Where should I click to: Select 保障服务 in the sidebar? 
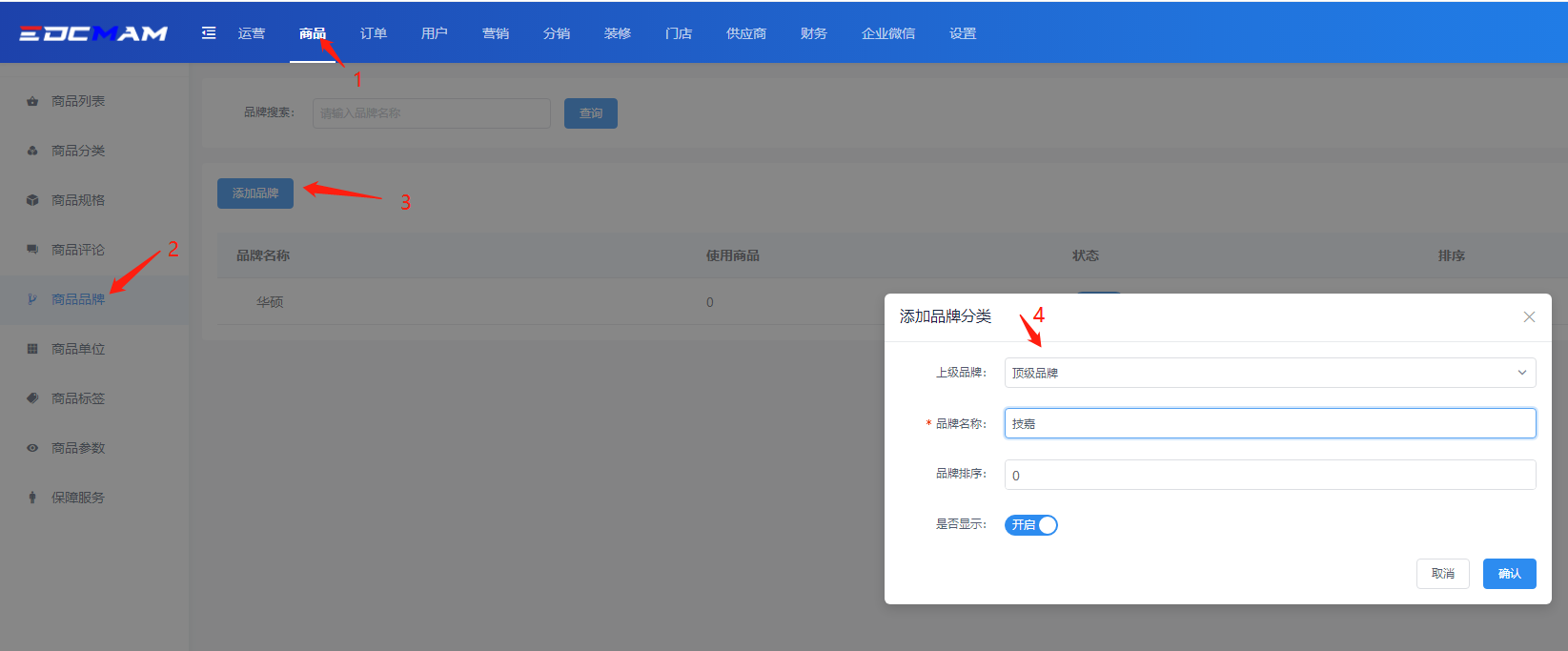click(x=78, y=498)
